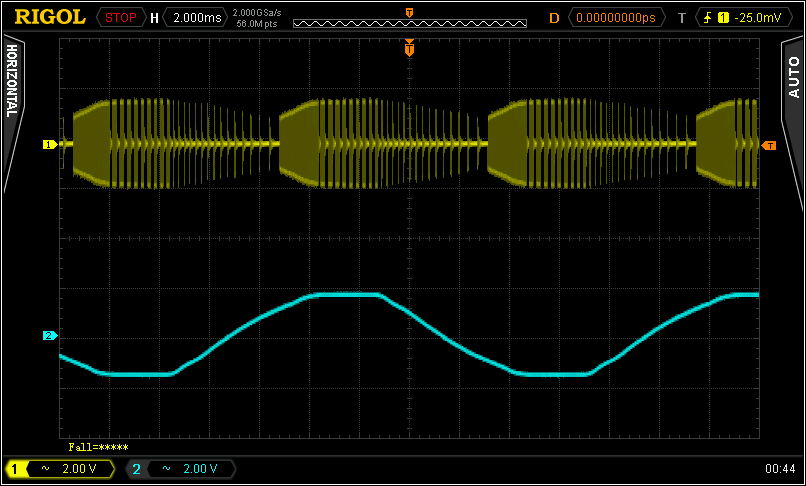Select the delay value 0.00000000ps field
Screen dimensions: 806x486
pyautogui.click(x=616, y=18)
